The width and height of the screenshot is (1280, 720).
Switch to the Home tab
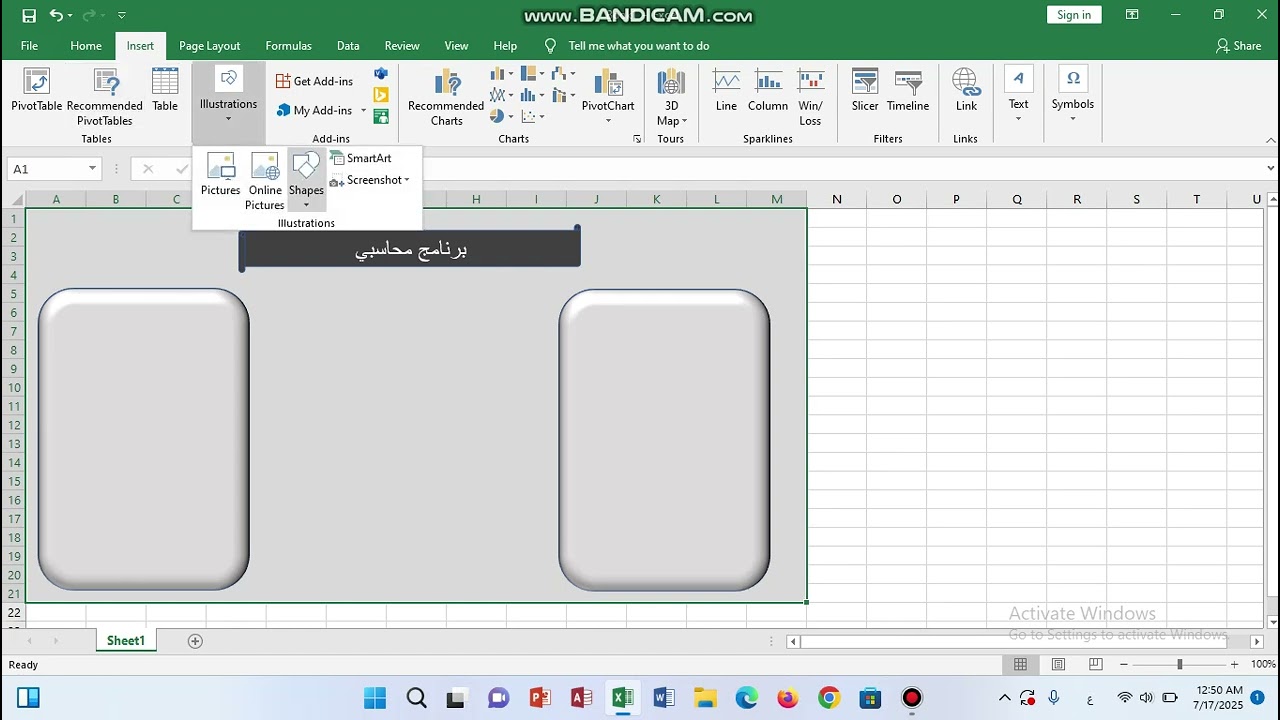86,46
